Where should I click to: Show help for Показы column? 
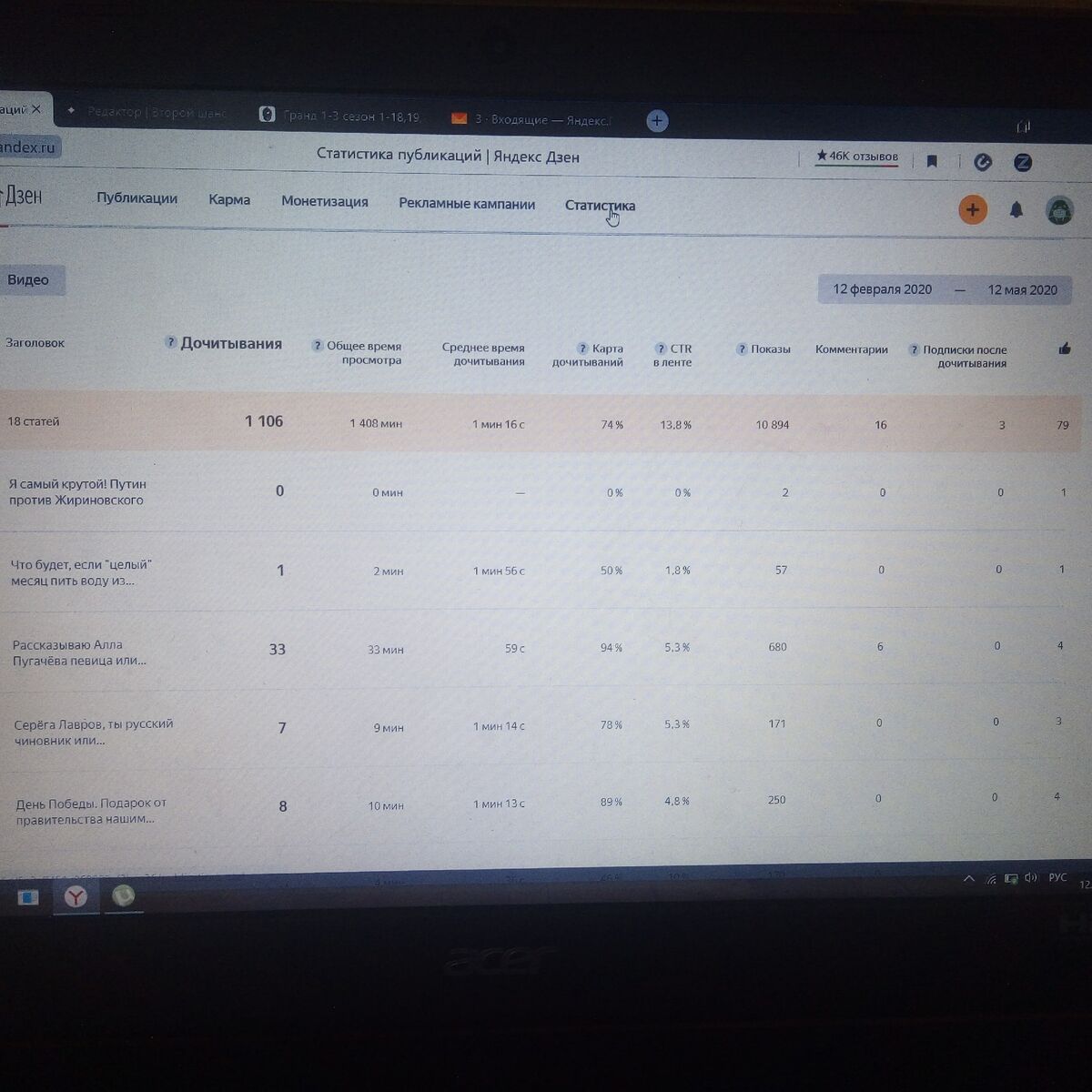click(742, 349)
